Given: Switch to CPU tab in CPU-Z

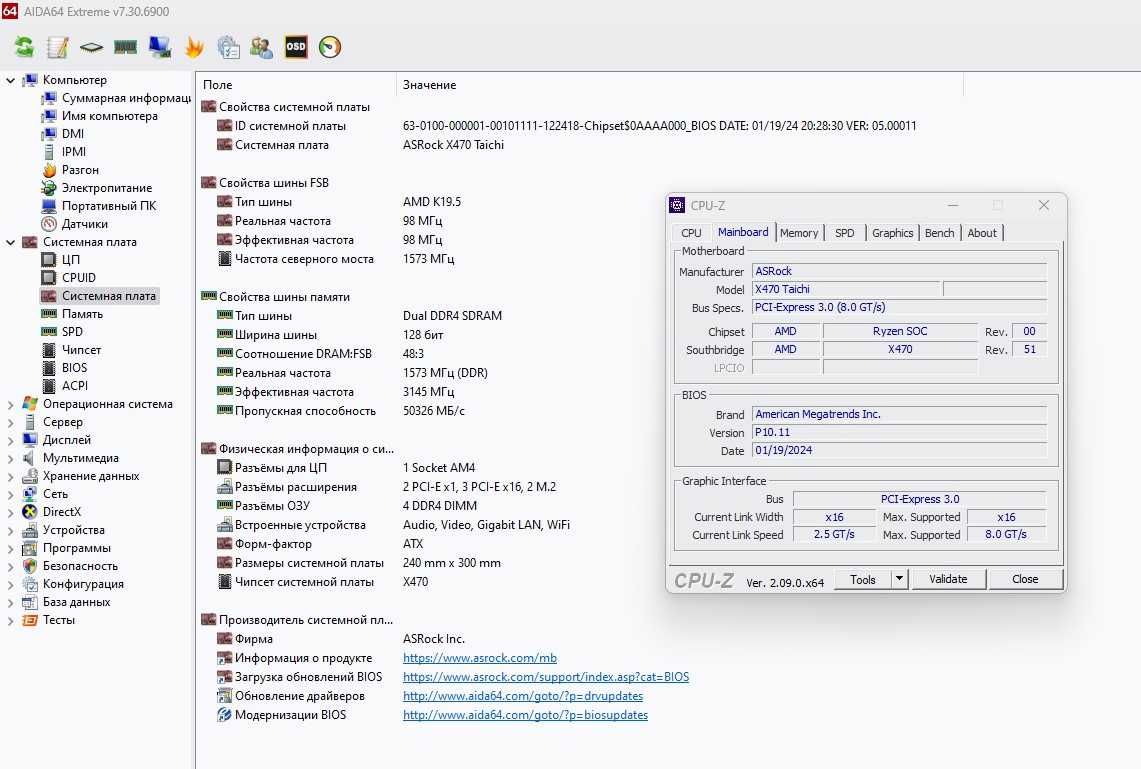Looking at the screenshot, I should pos(691,233).
